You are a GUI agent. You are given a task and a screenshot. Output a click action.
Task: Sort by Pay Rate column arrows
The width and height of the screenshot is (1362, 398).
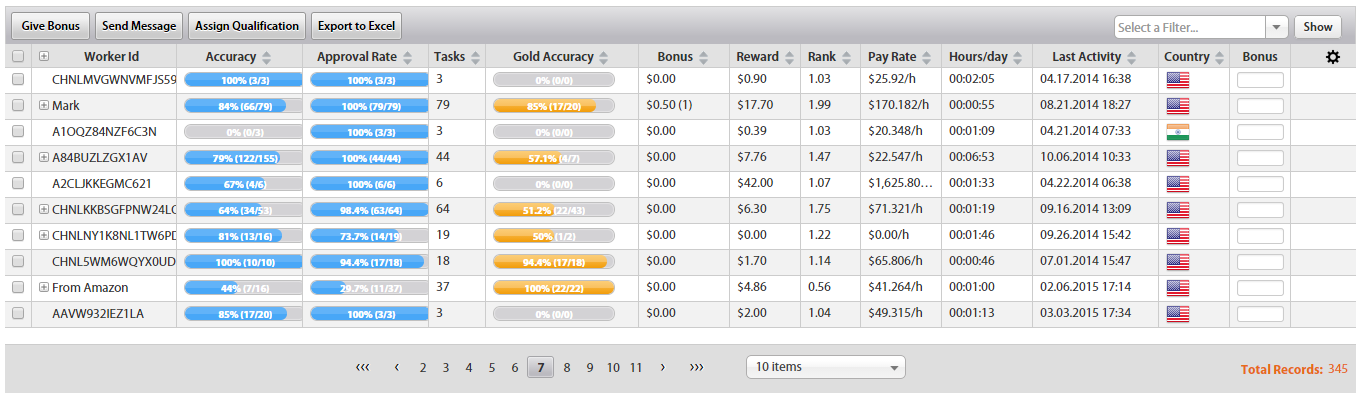[x=926, y=58]
